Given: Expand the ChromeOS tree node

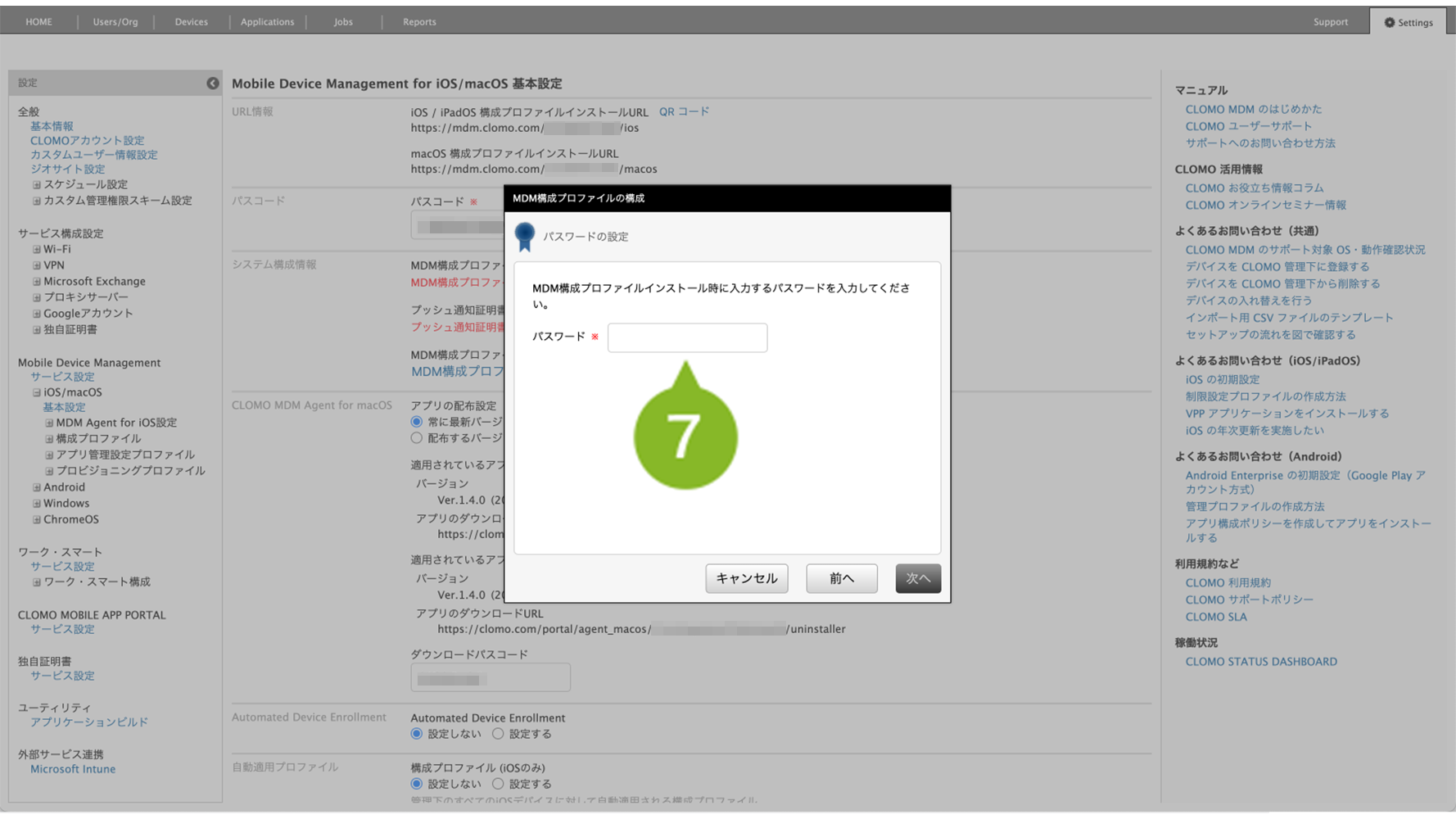Looking at the screenshot, I should [36, 520].
